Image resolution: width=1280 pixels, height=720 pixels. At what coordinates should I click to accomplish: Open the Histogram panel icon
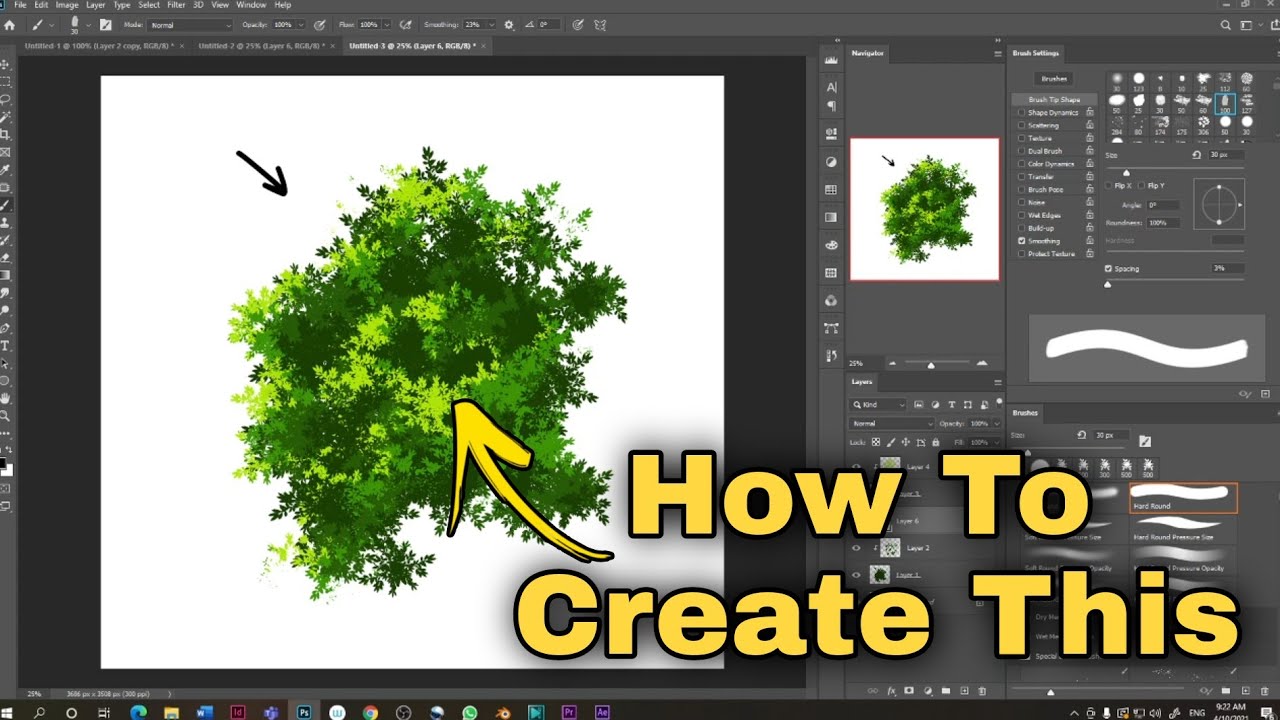(831, 60)
